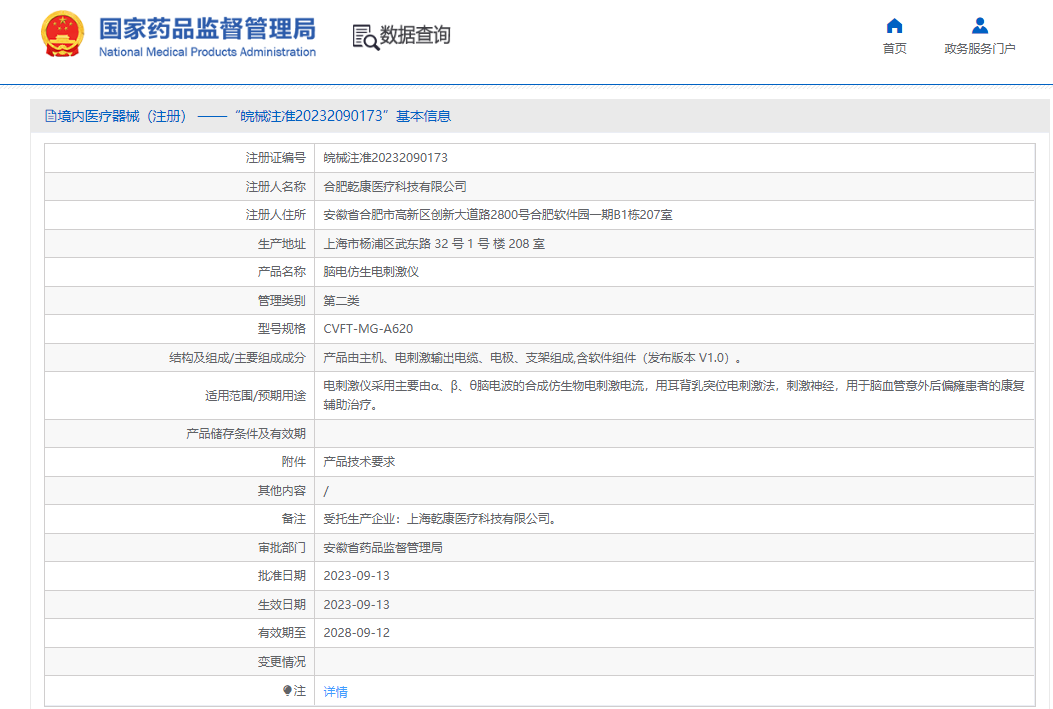Select the slash value in 其他内容 row

tap(326, 491)
